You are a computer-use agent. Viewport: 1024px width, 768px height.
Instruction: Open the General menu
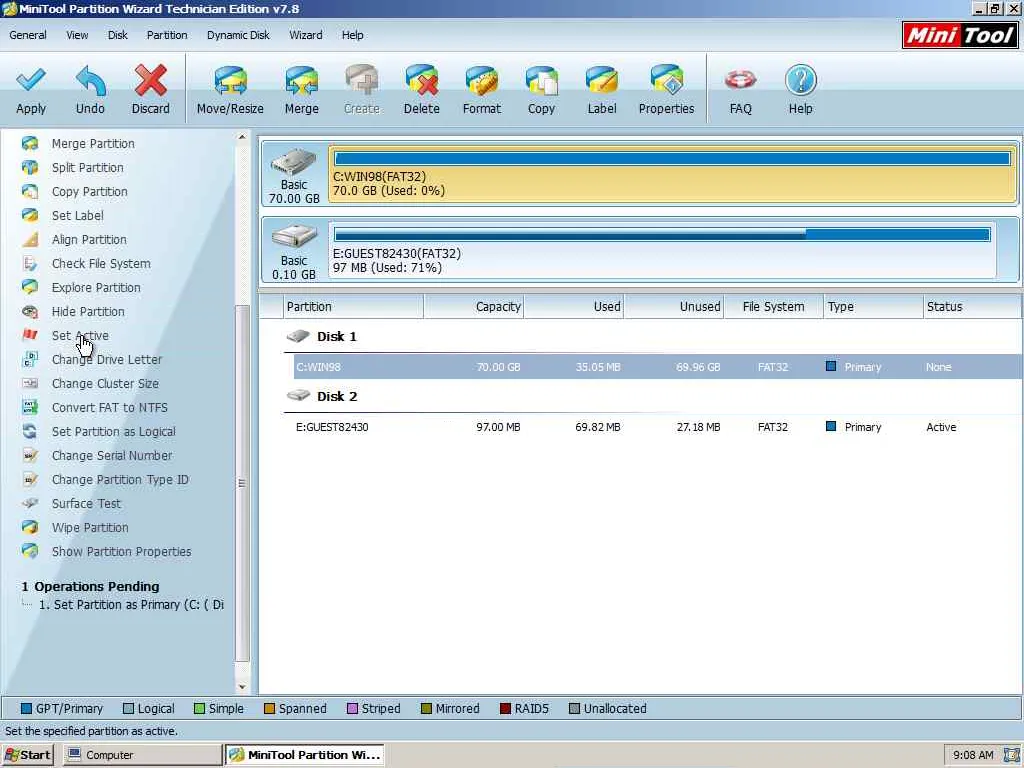pyautogui.click(x=27, y=35)
